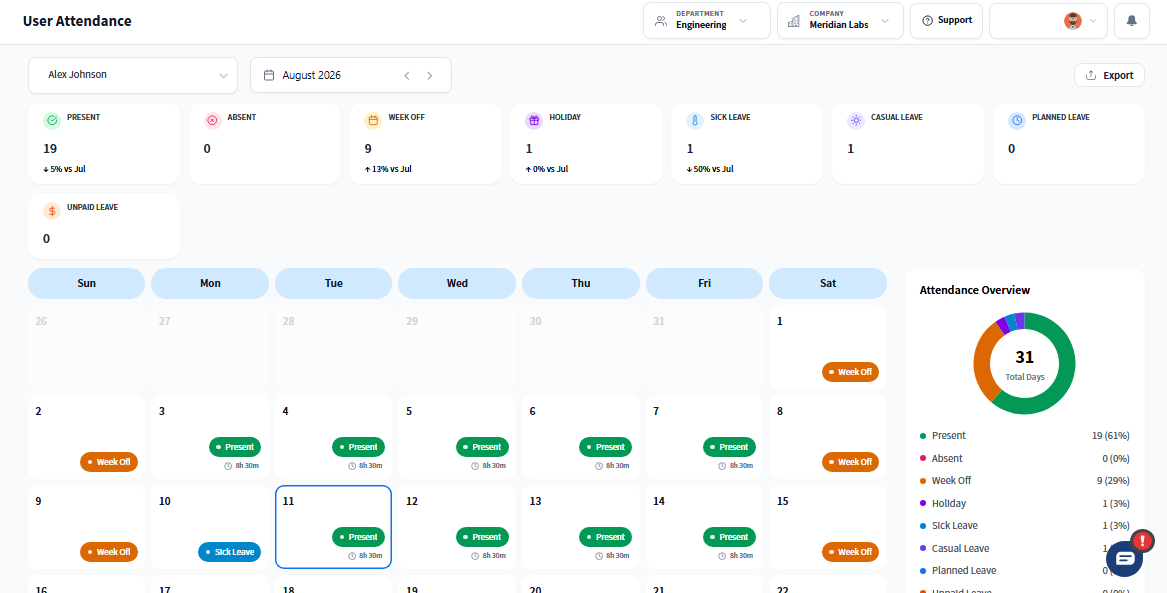Click the Sick Leave badge on August 10
The width and height of the screenshot is (1167, 593).
click(x=229, y=552)
